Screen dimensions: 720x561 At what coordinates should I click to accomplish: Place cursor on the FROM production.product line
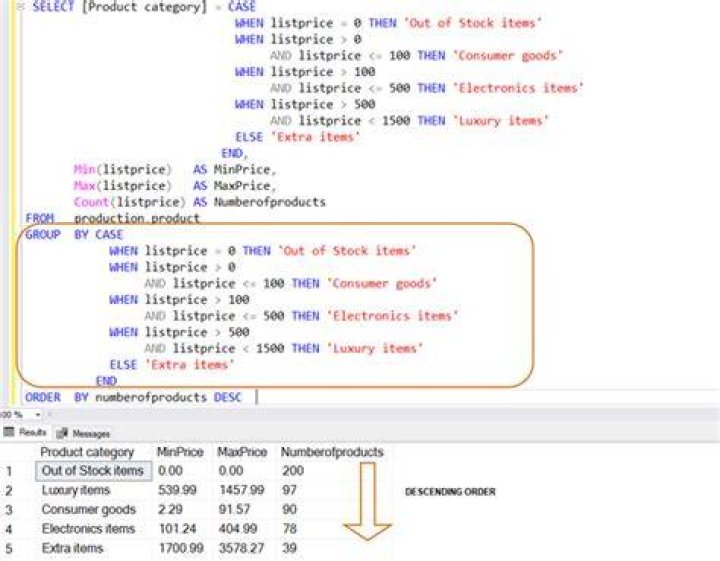pos(113,219)
